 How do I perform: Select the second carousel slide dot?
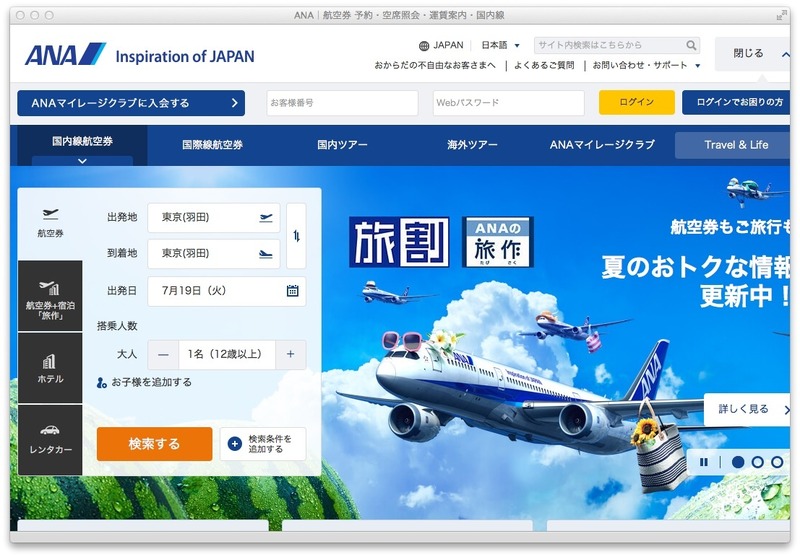click(x=757, y=462)
